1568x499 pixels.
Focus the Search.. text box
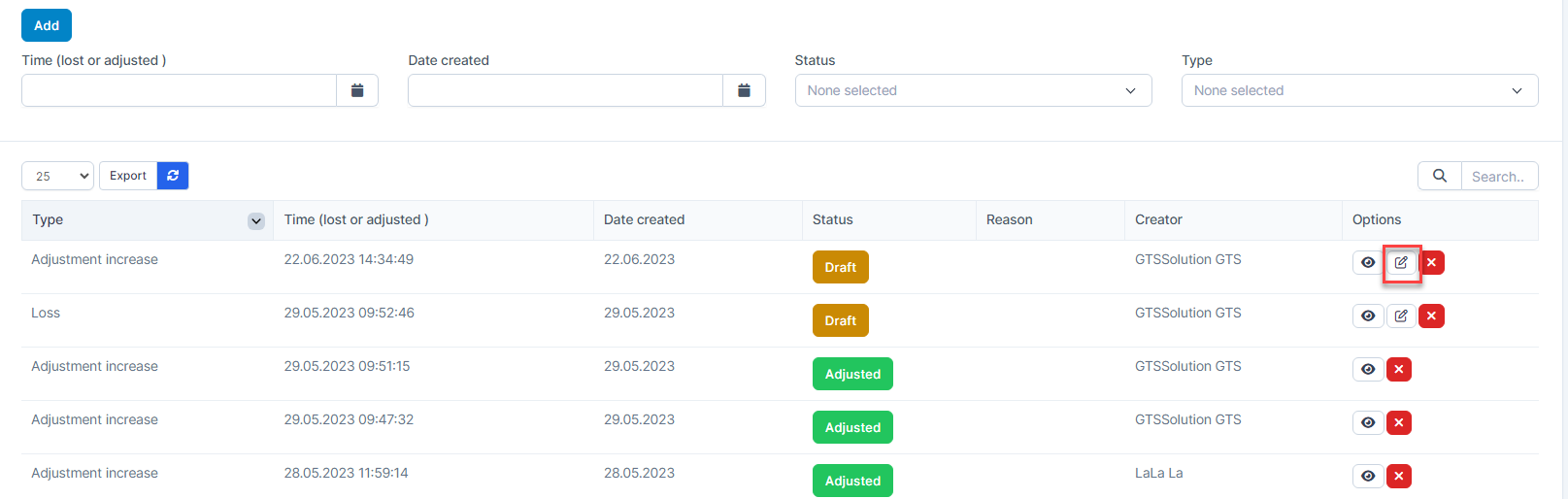coord(1499,176)
